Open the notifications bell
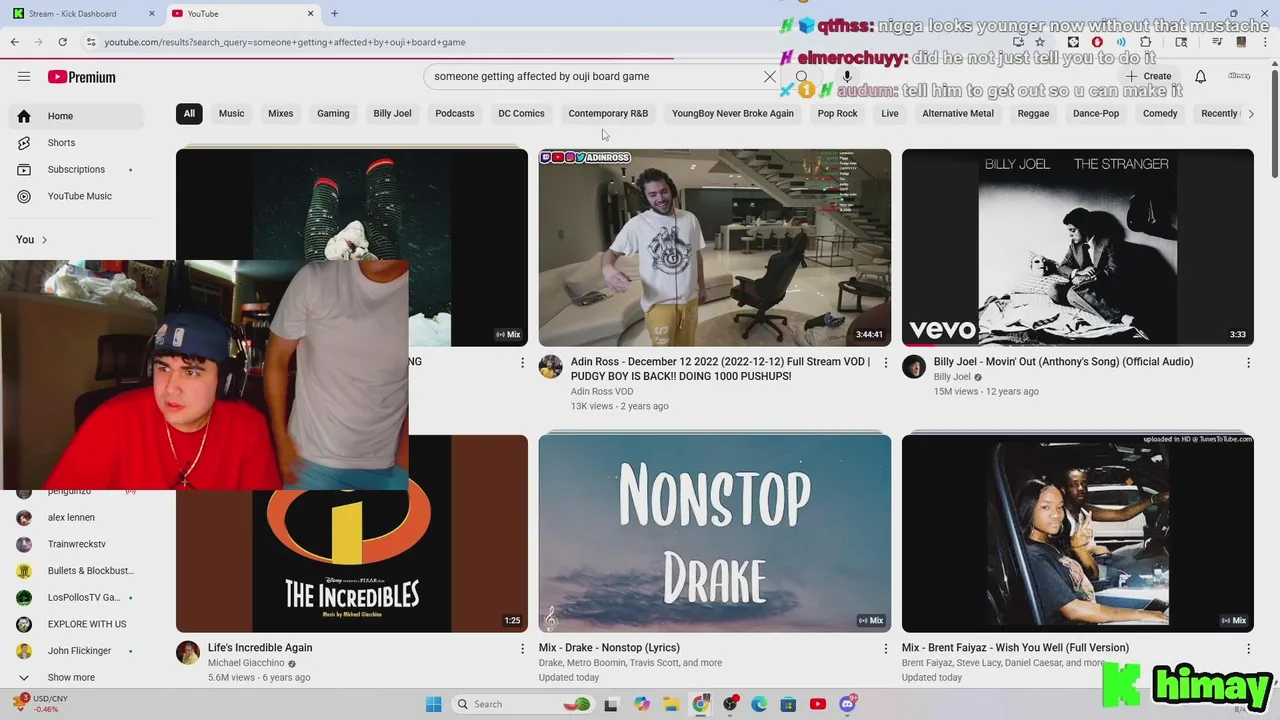The image size is (1280, 720). 1200,76
